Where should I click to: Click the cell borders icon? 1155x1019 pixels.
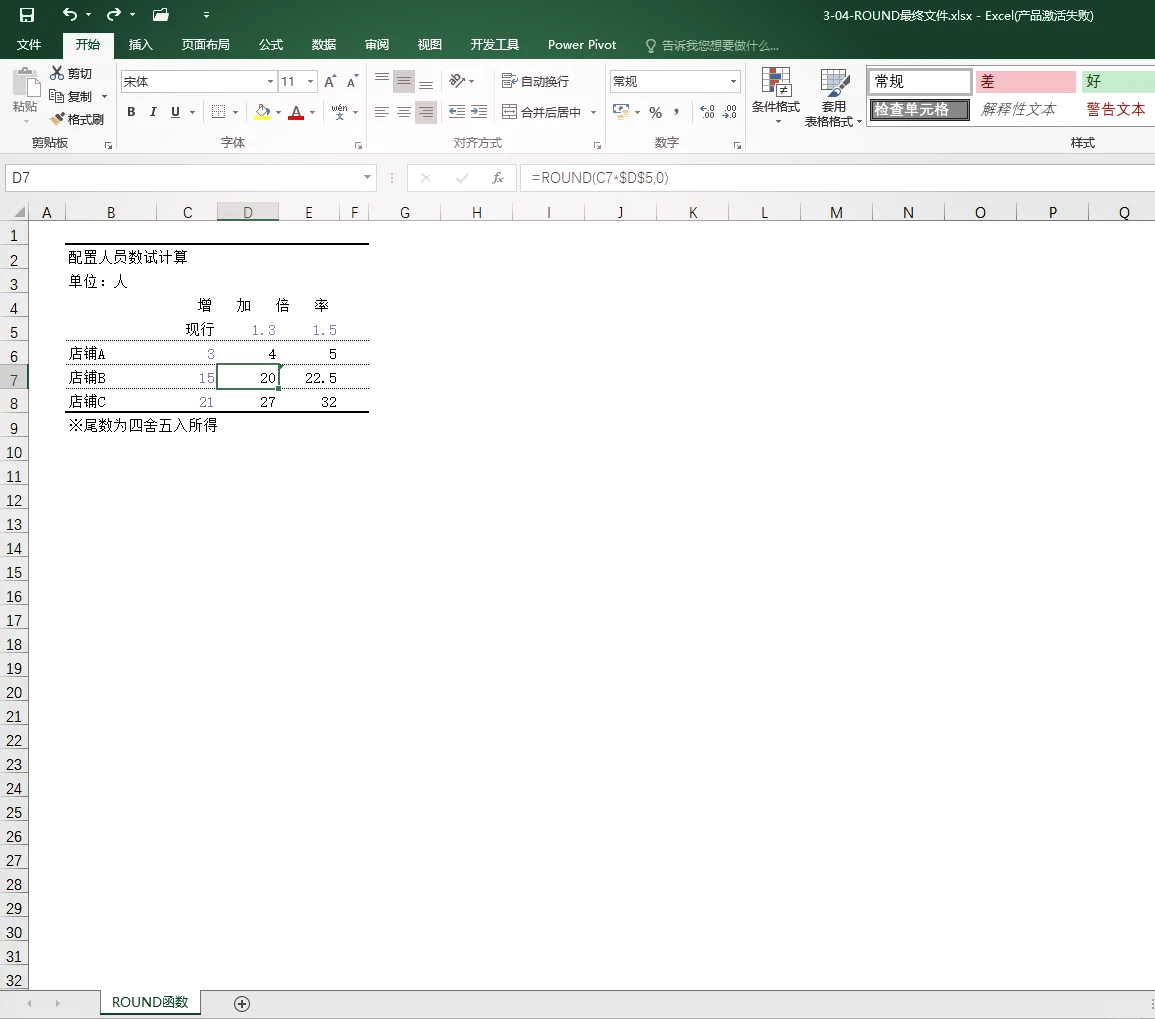[219, 112]
